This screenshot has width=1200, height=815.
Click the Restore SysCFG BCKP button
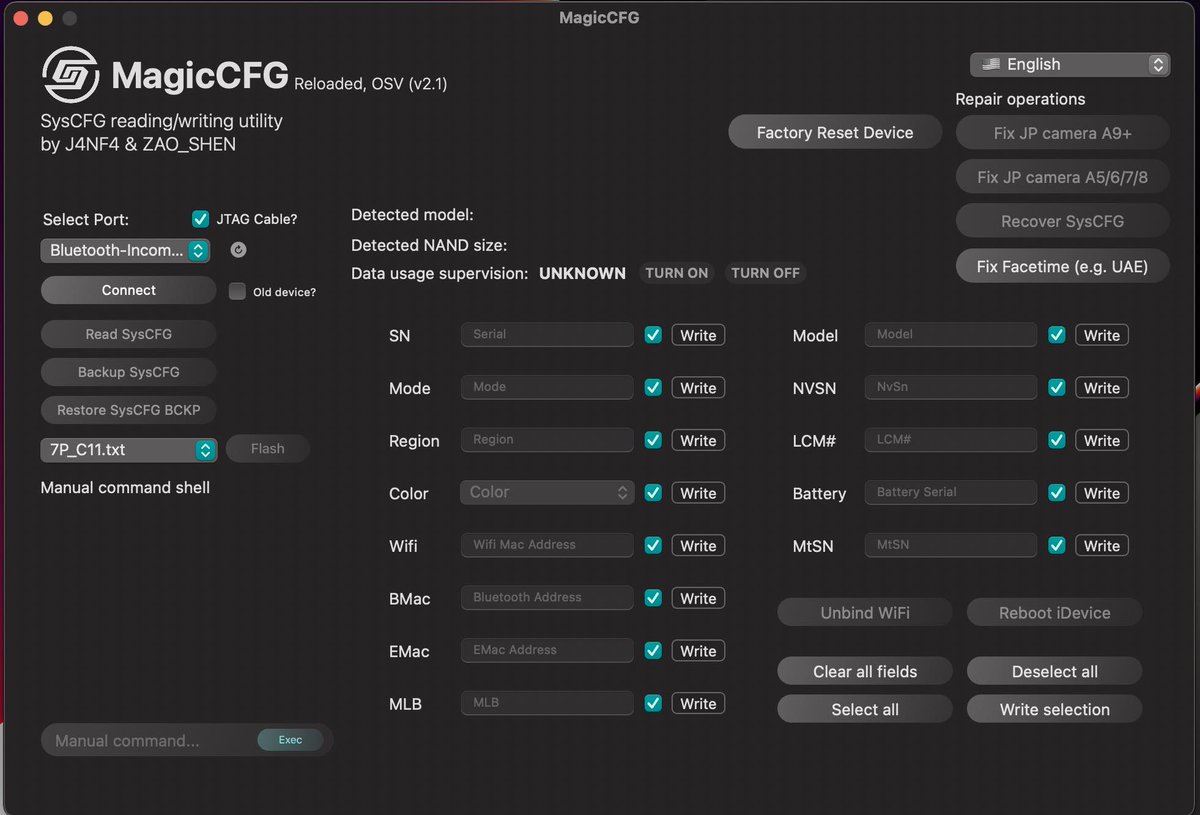click(129, 410)
